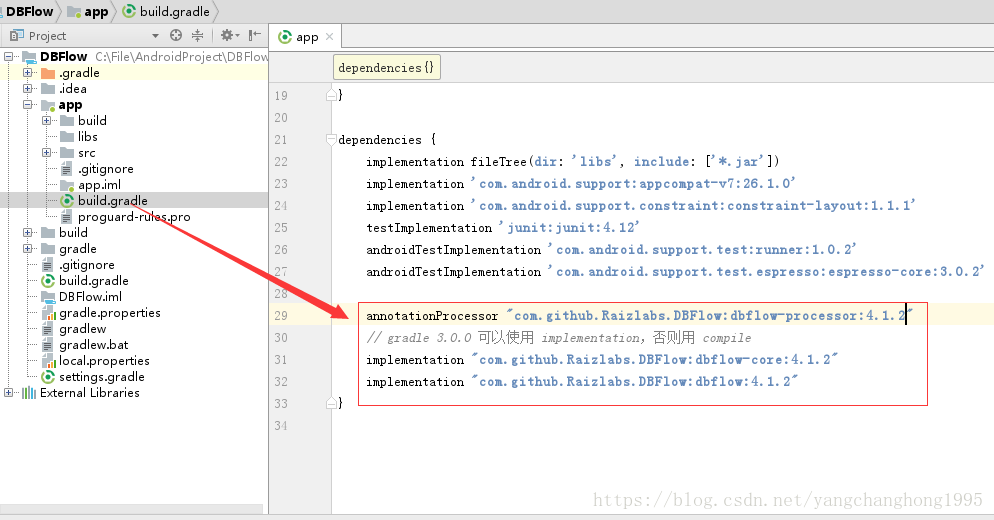Click the .gradle folder icon

click(48, 73)
